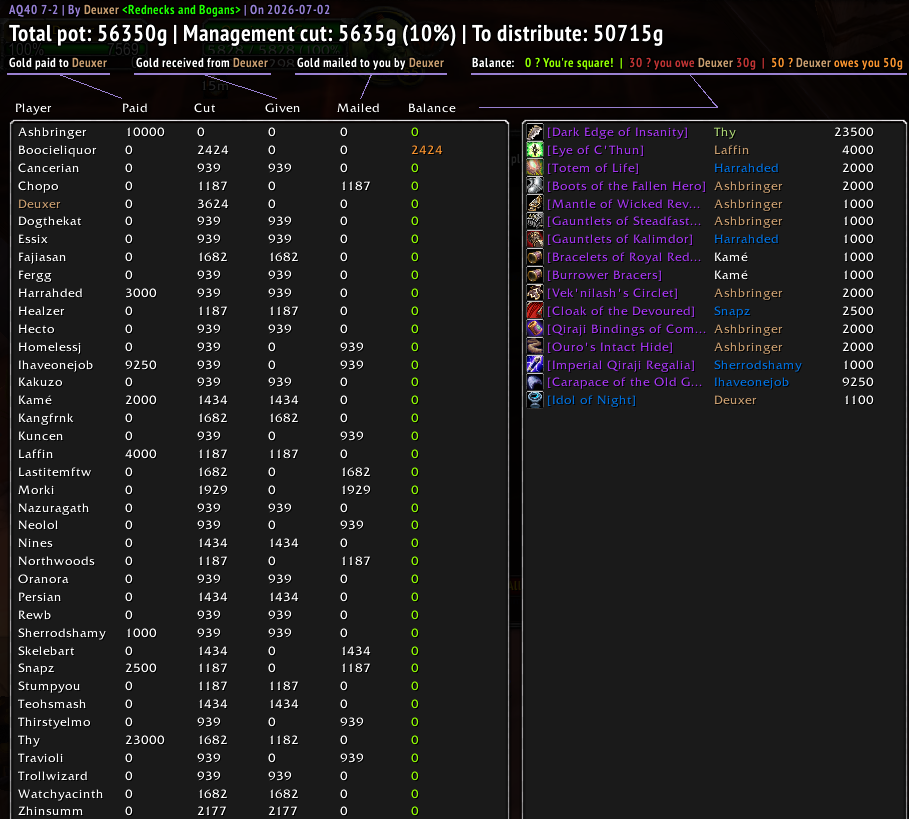The width and height of the screenshot is (909, 819).
Task: Click the Dark Edge of Insanity item icon
Action: coord(535,132)
